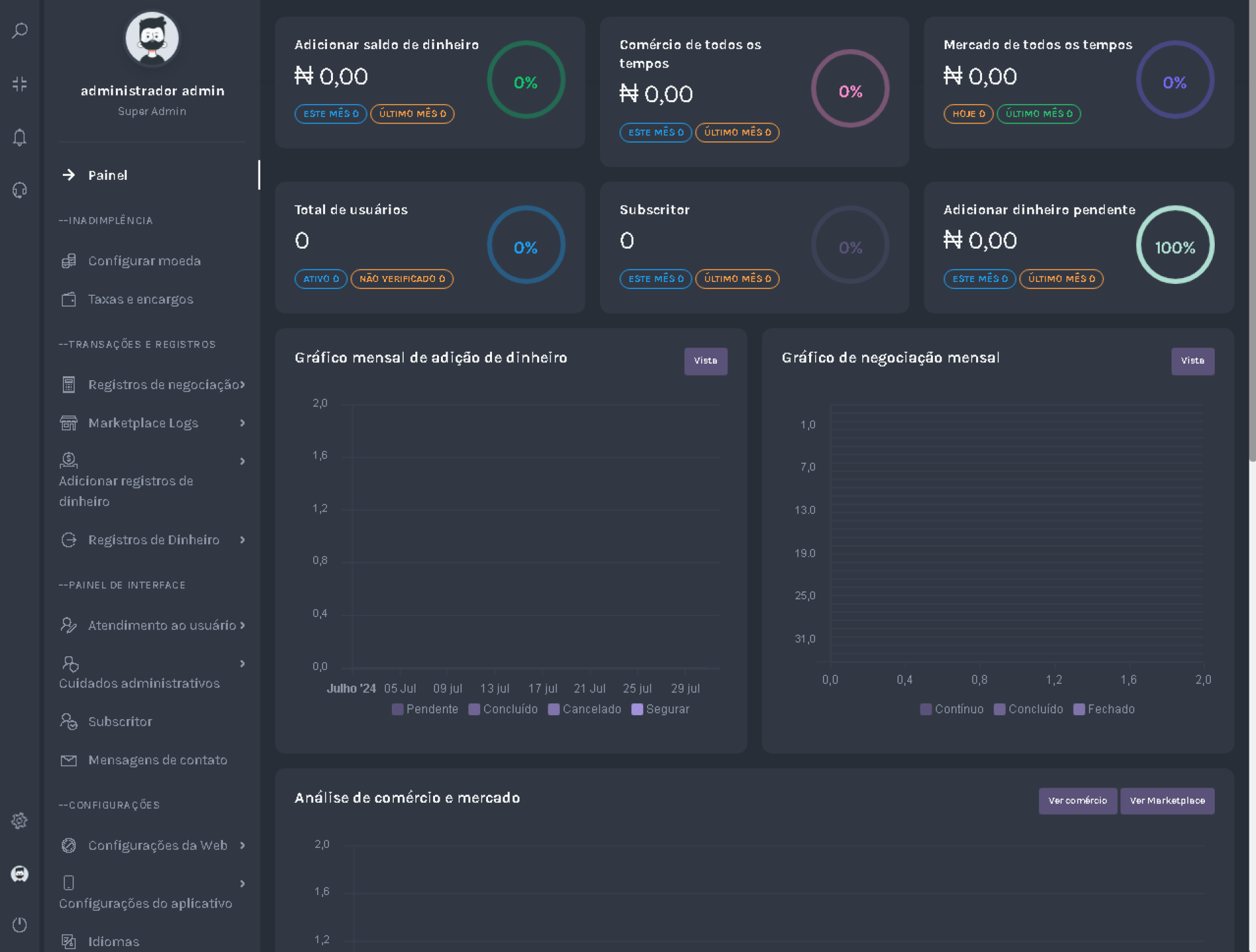Screen dimensions: 1256x952
Task: Open the notifications bell icon
Action: click(20, 137)
